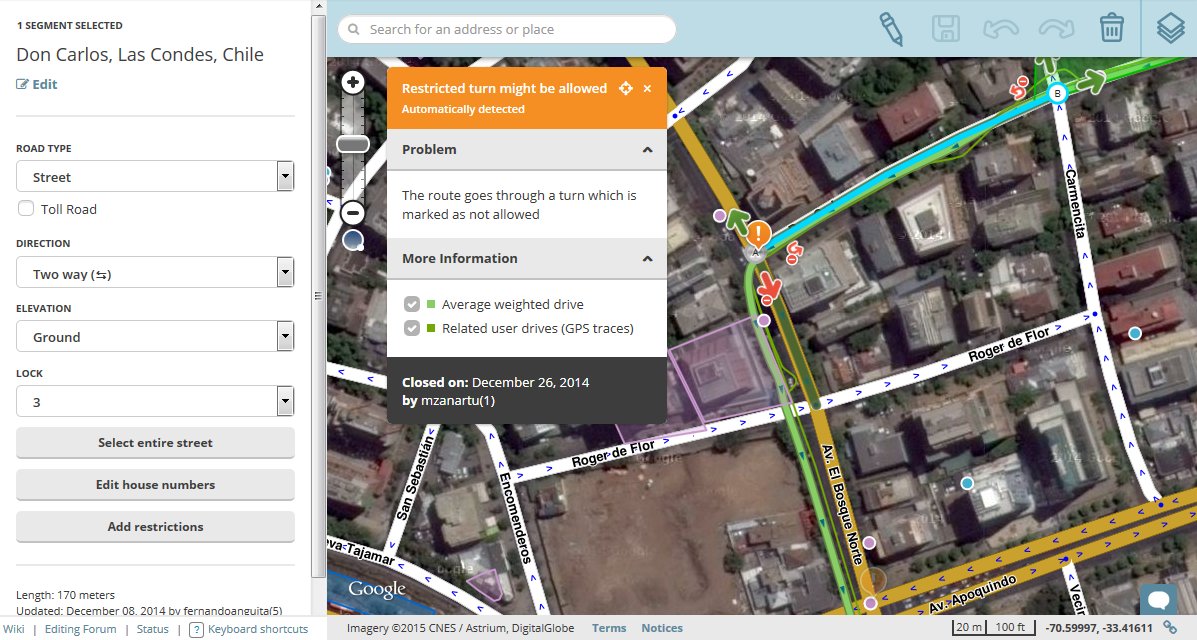Click the Google logo on map
The height and width of the screenshot is (640, 1197).
(x=377, y=590)
